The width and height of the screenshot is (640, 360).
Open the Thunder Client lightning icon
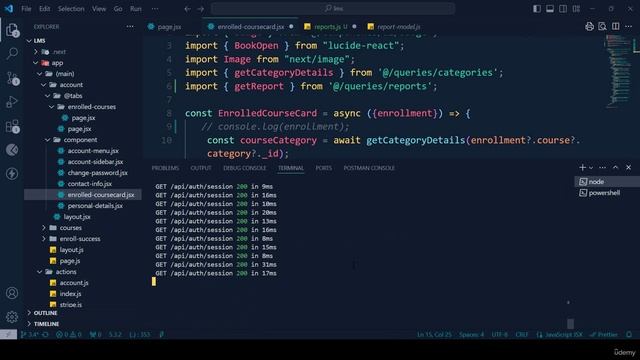(12, 173)
